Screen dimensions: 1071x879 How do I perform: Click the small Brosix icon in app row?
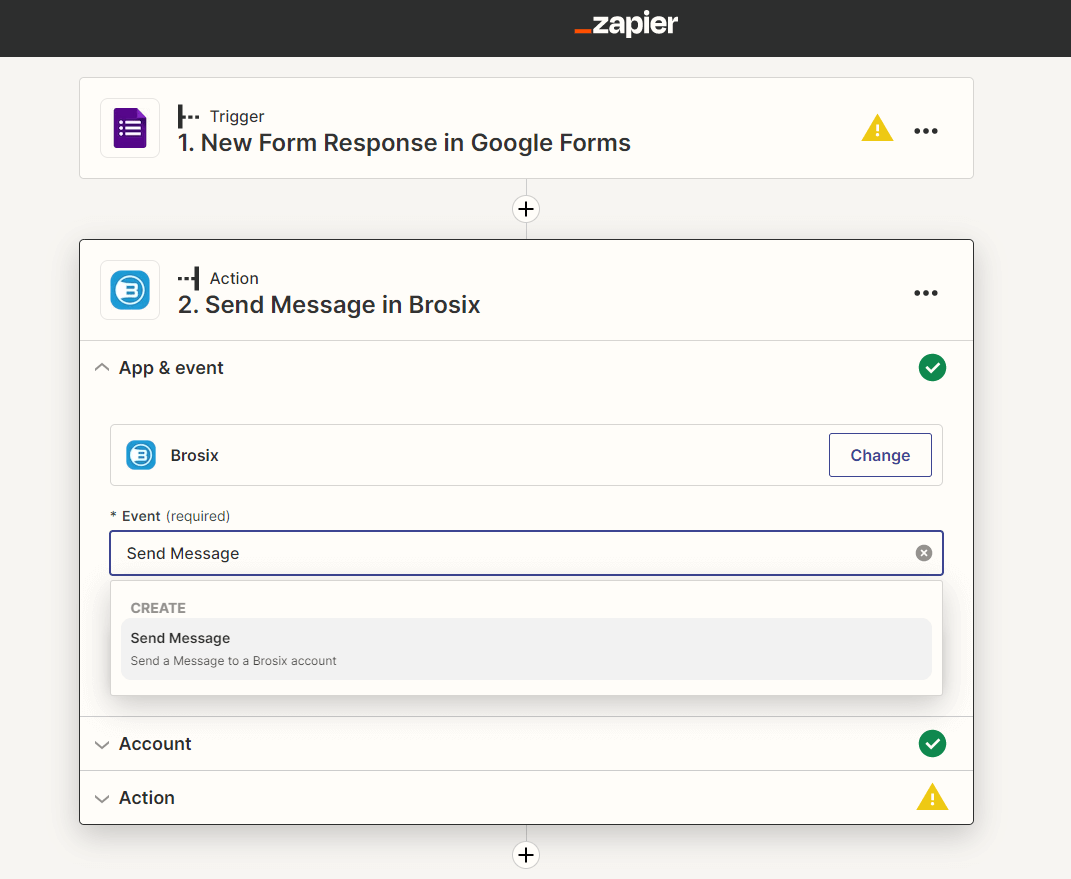(x=141, y=455)
